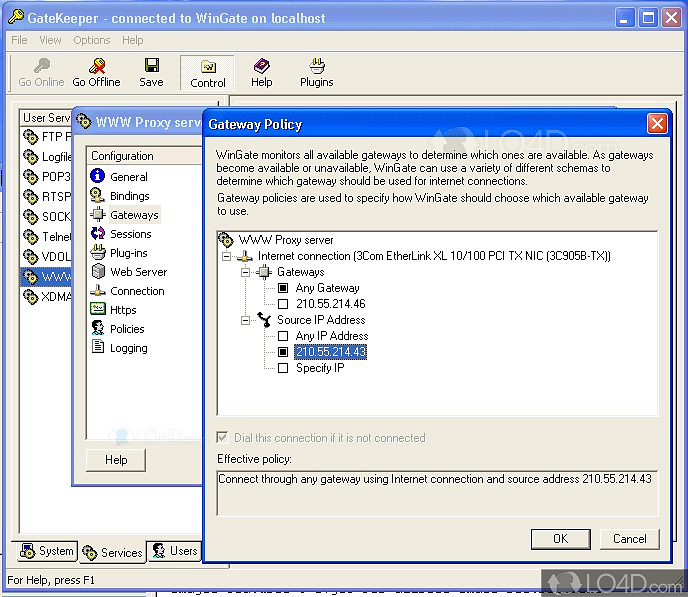The image size is (688, 597).
Task: Select the Connection icon in Configuration list
Action: 97,290
